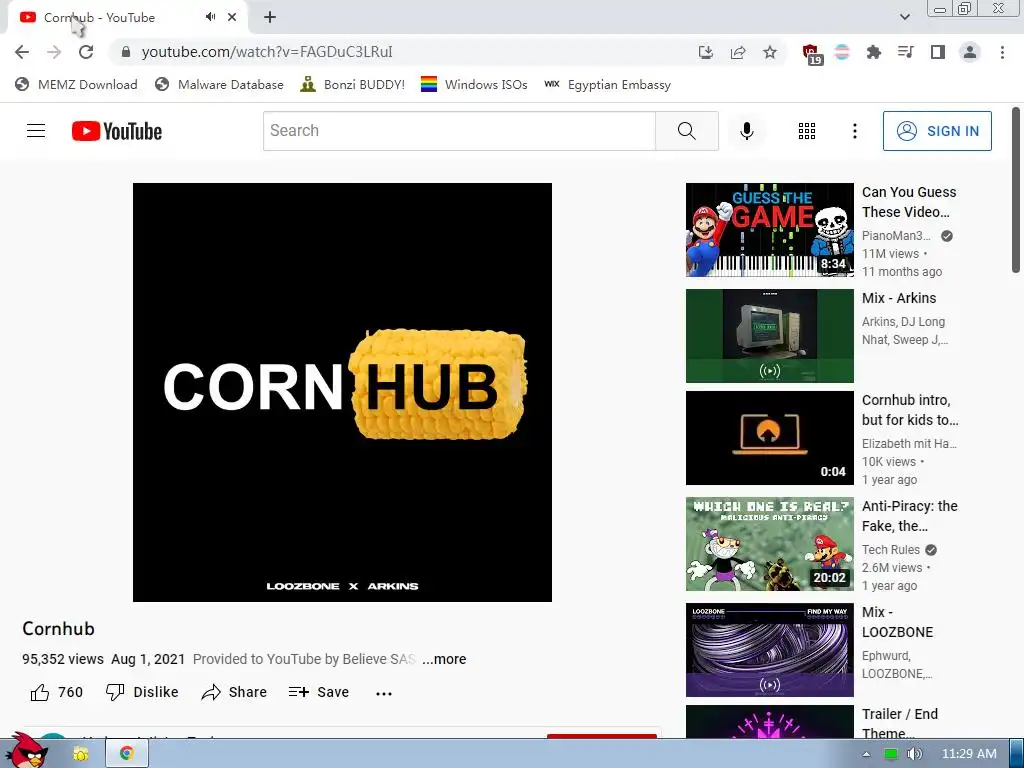Open the Chrome profile avatar
The image size is (1024, 768).
click(970, 52)
